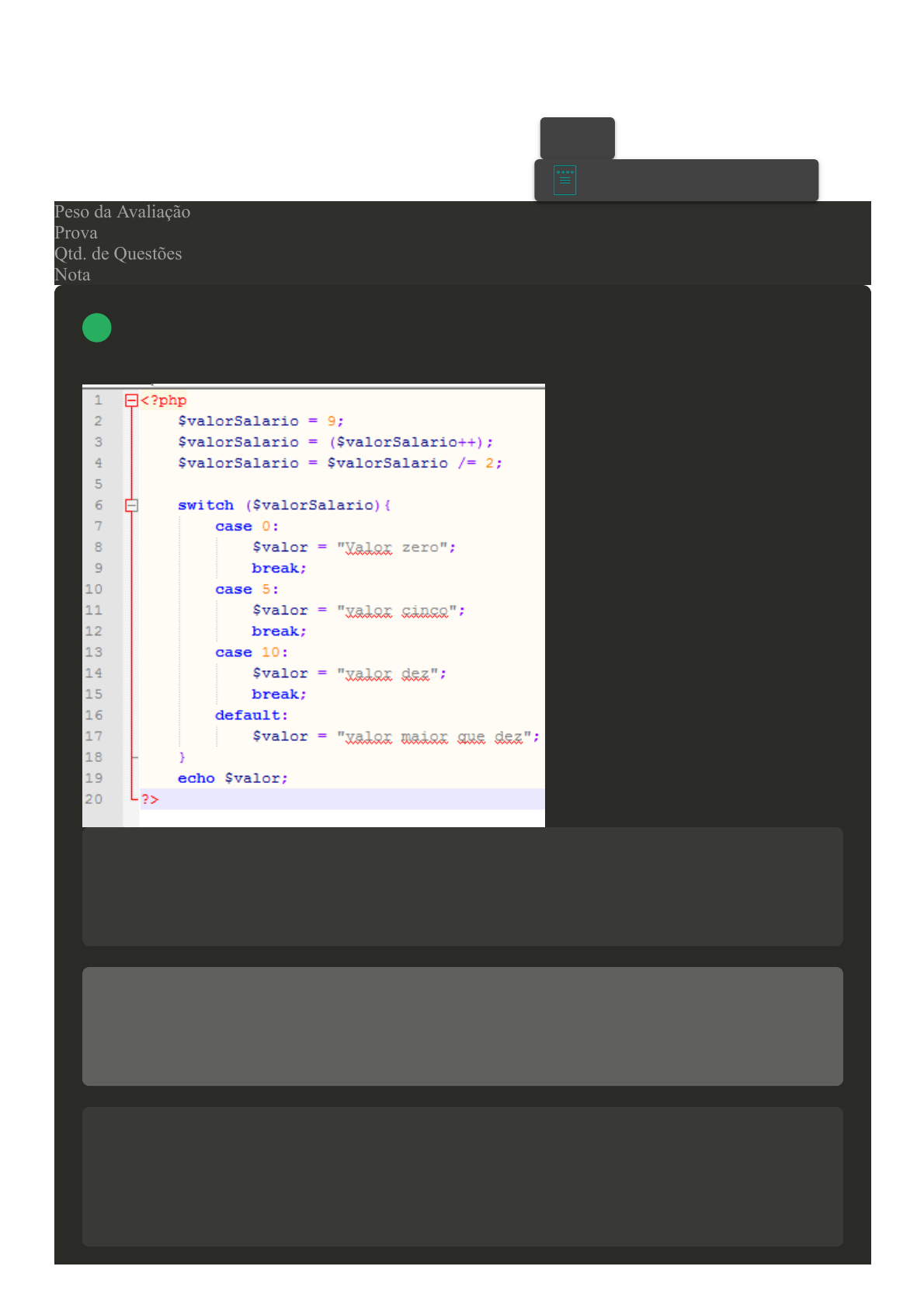Click the "Nota" label

72,275
